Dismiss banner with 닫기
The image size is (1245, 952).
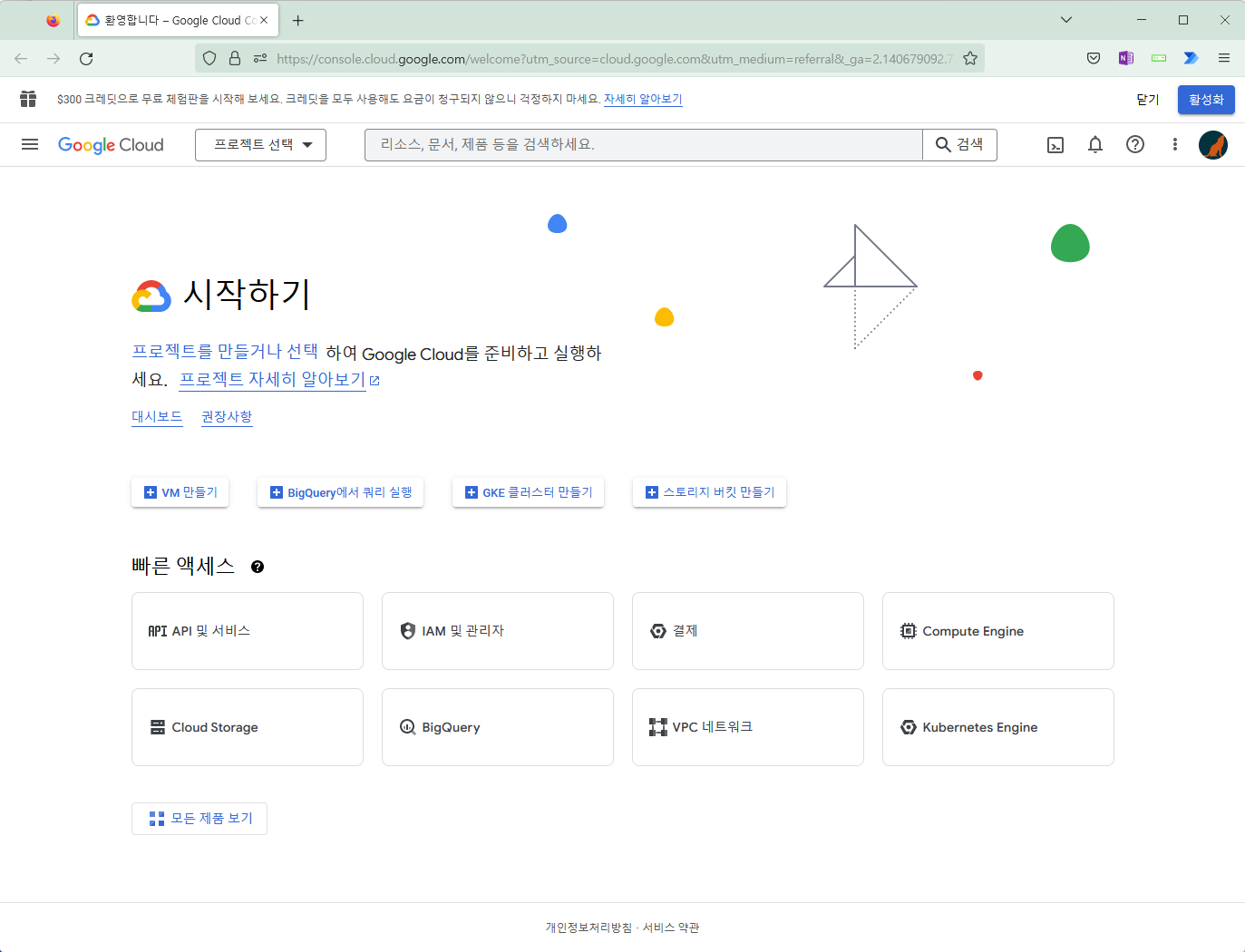(1148, 100)
